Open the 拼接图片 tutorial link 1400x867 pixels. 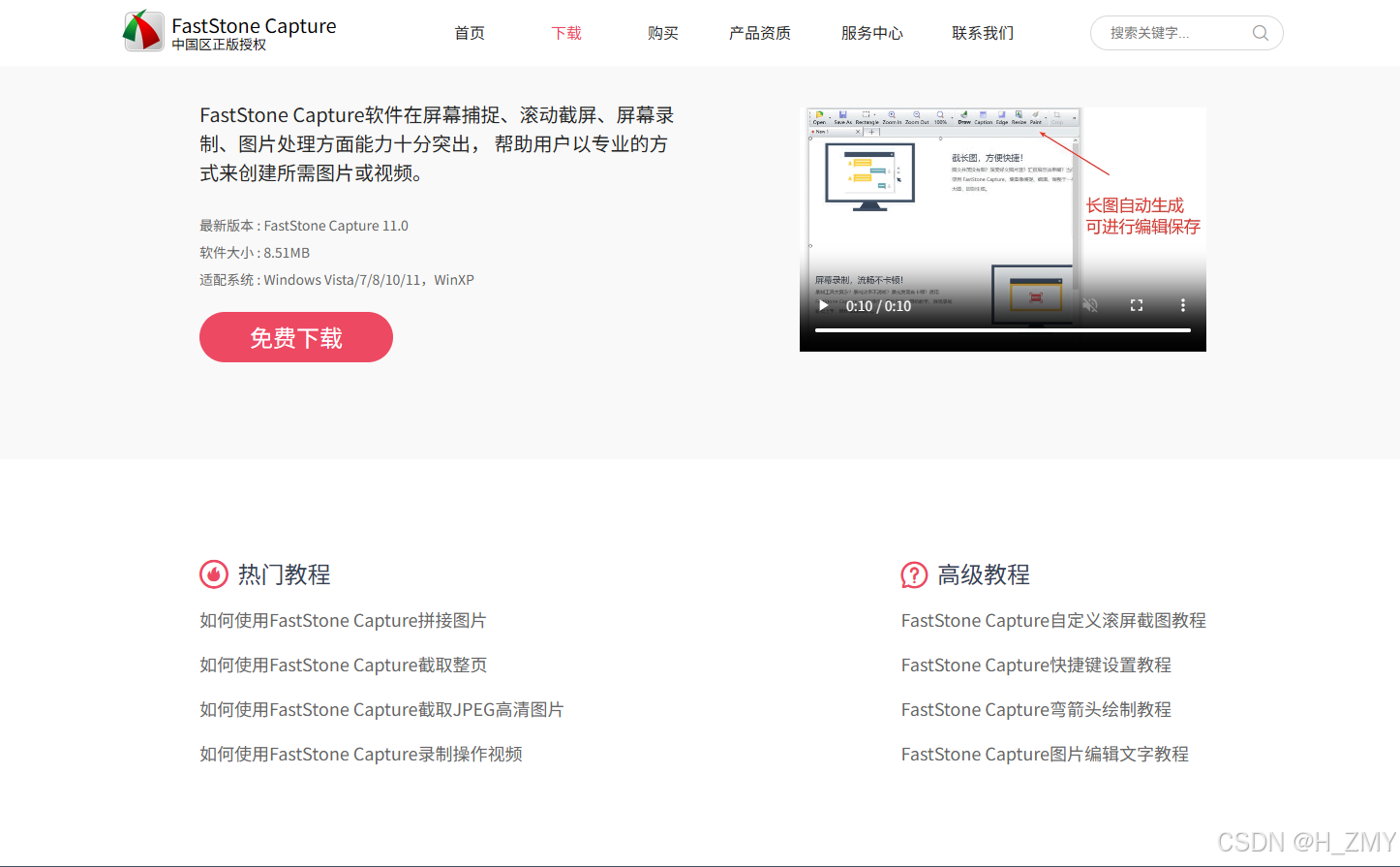(x=343, y=621)
